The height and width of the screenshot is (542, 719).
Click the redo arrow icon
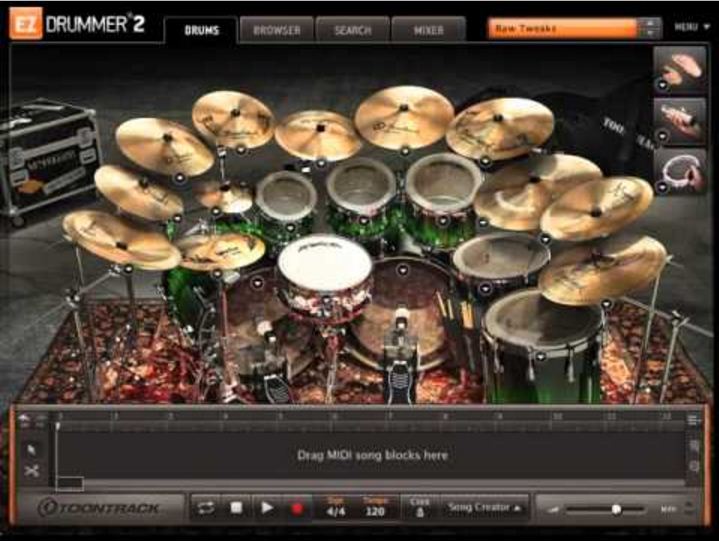[41, 419]
